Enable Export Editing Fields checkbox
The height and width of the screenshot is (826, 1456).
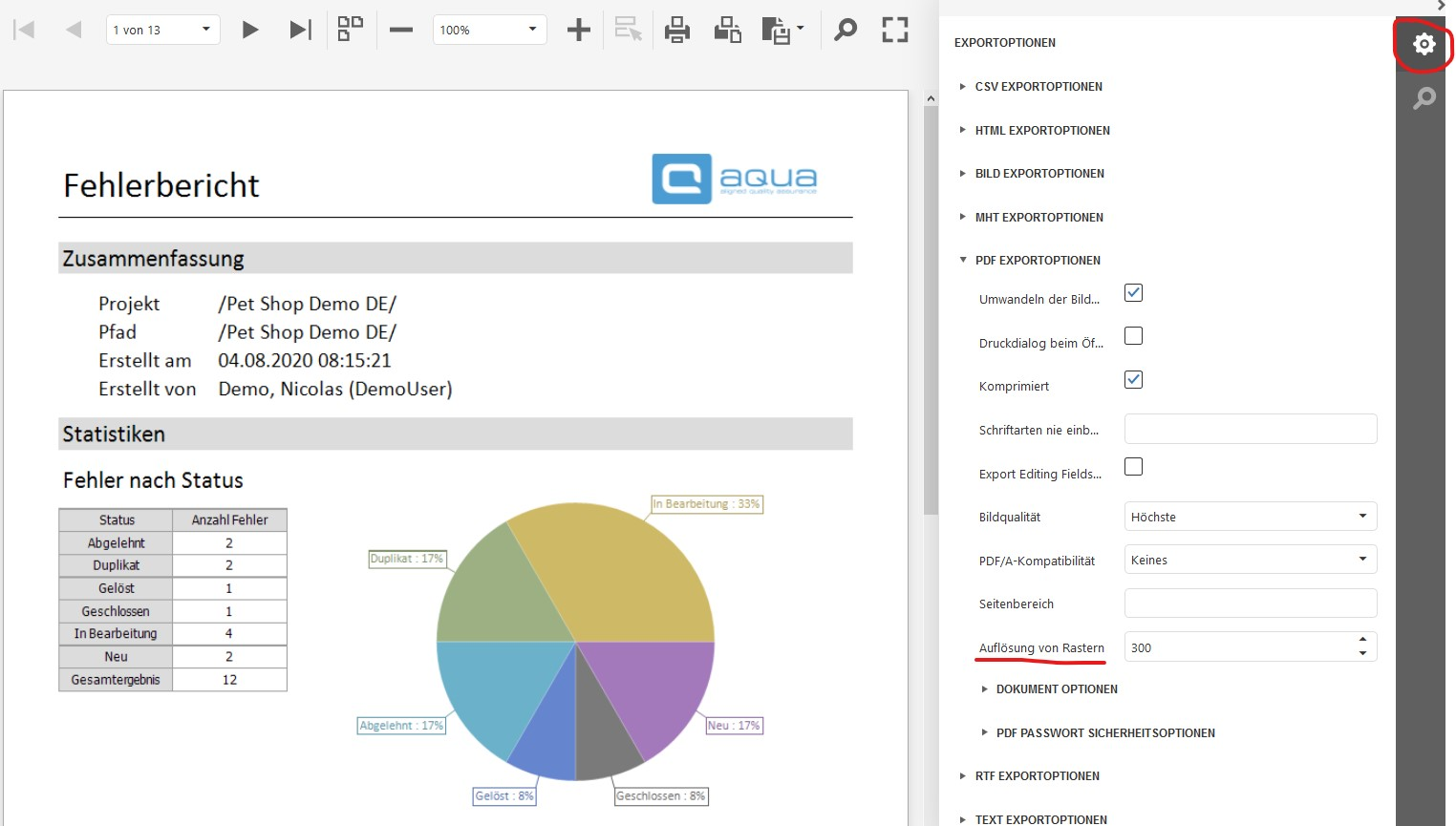1133,467
